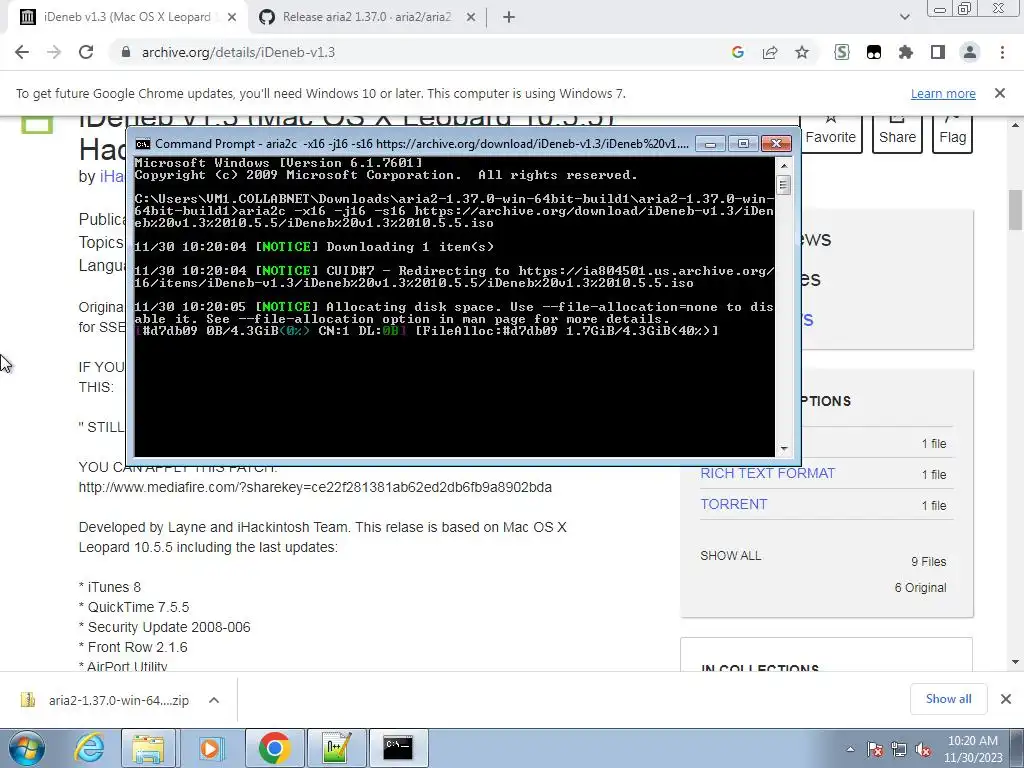Image resolution: width=1024 pixels, height=768 pixels.
Task: Close the iDeneb v1.3 tab
Action: click(232, 17)
